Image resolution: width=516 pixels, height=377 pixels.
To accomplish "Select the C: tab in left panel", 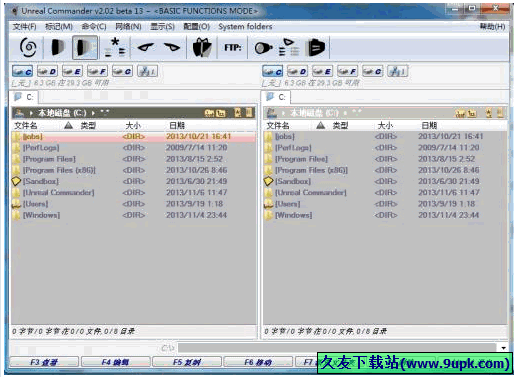I will 24,97.
